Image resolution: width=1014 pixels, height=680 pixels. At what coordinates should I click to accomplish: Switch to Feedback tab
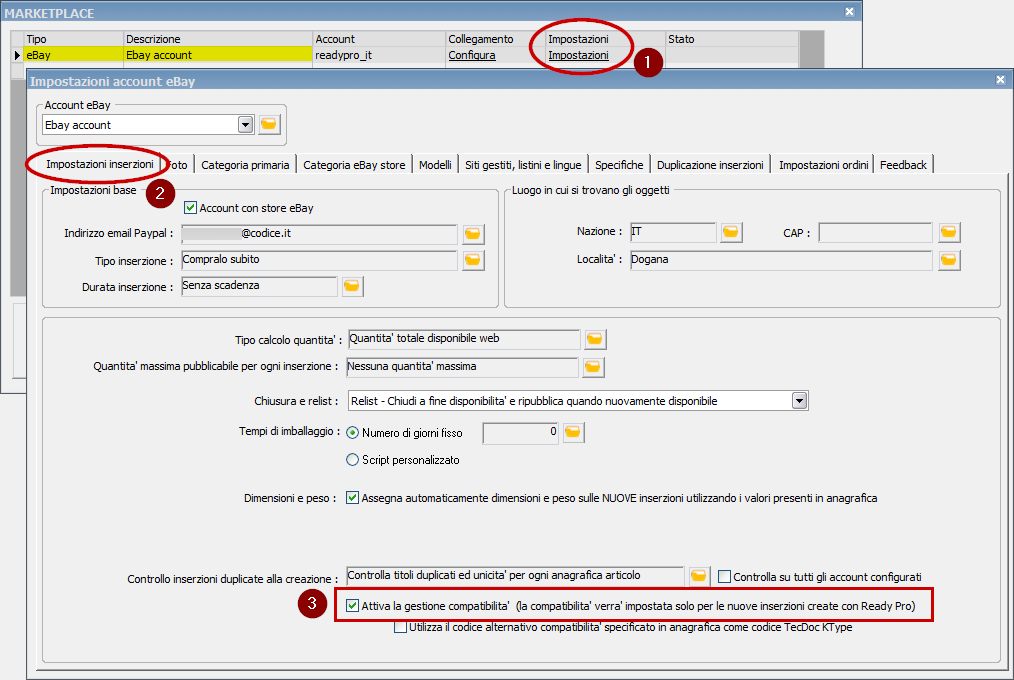click(903, 165)
